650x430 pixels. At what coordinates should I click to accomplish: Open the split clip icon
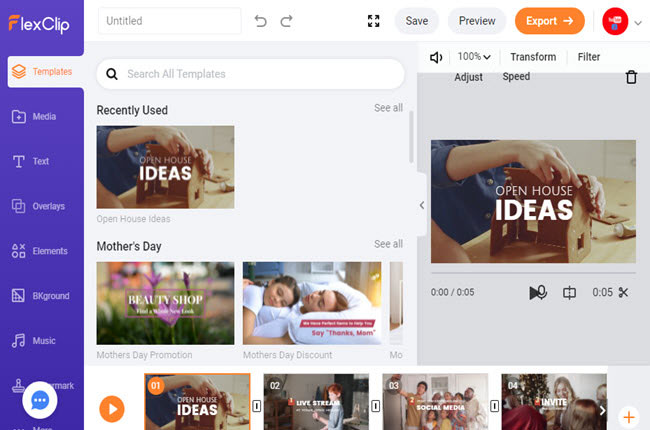pyautogui.click(x=570, y=293)
